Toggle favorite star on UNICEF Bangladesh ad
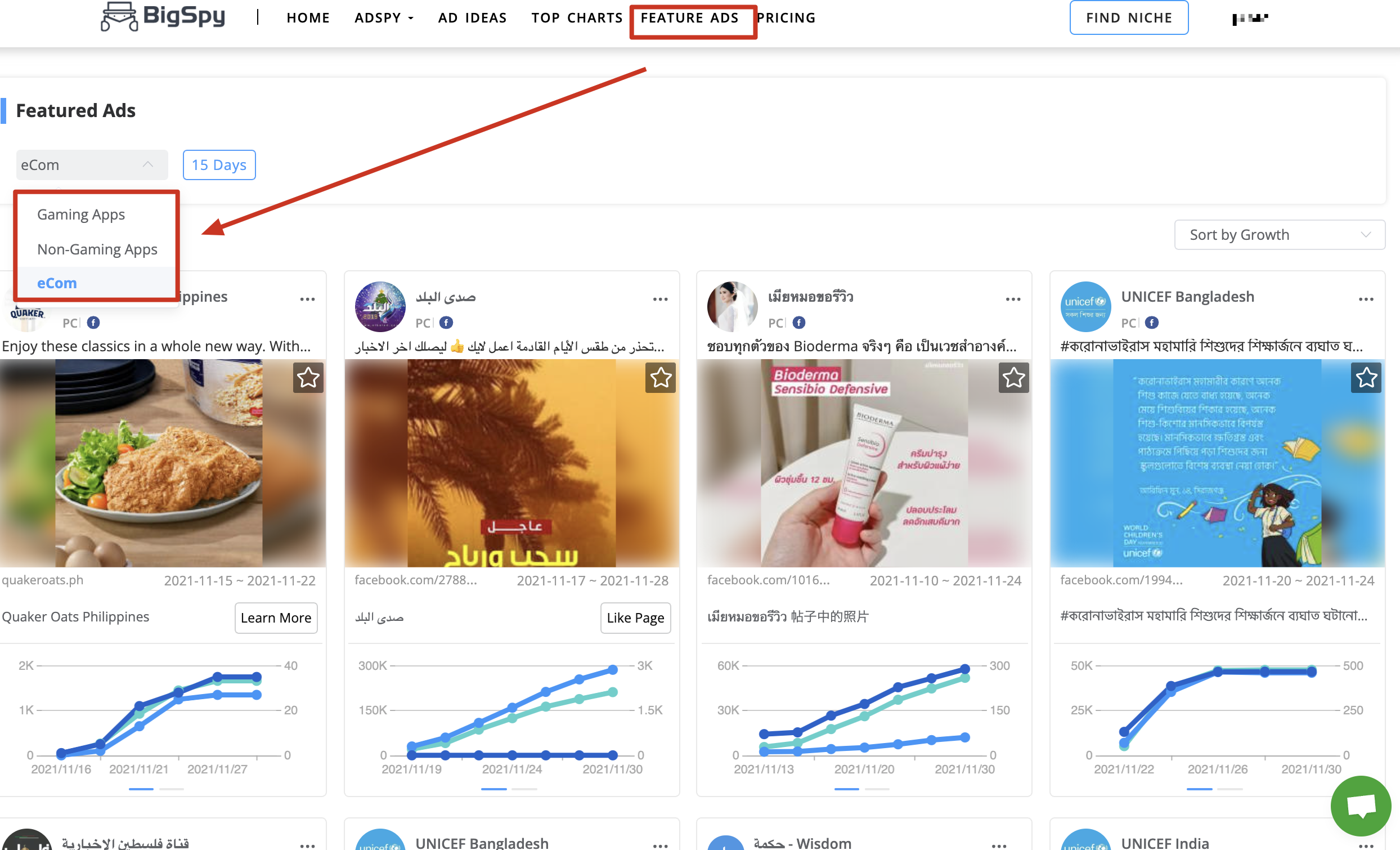The image size is (1400, 850). coord(1365,378)
